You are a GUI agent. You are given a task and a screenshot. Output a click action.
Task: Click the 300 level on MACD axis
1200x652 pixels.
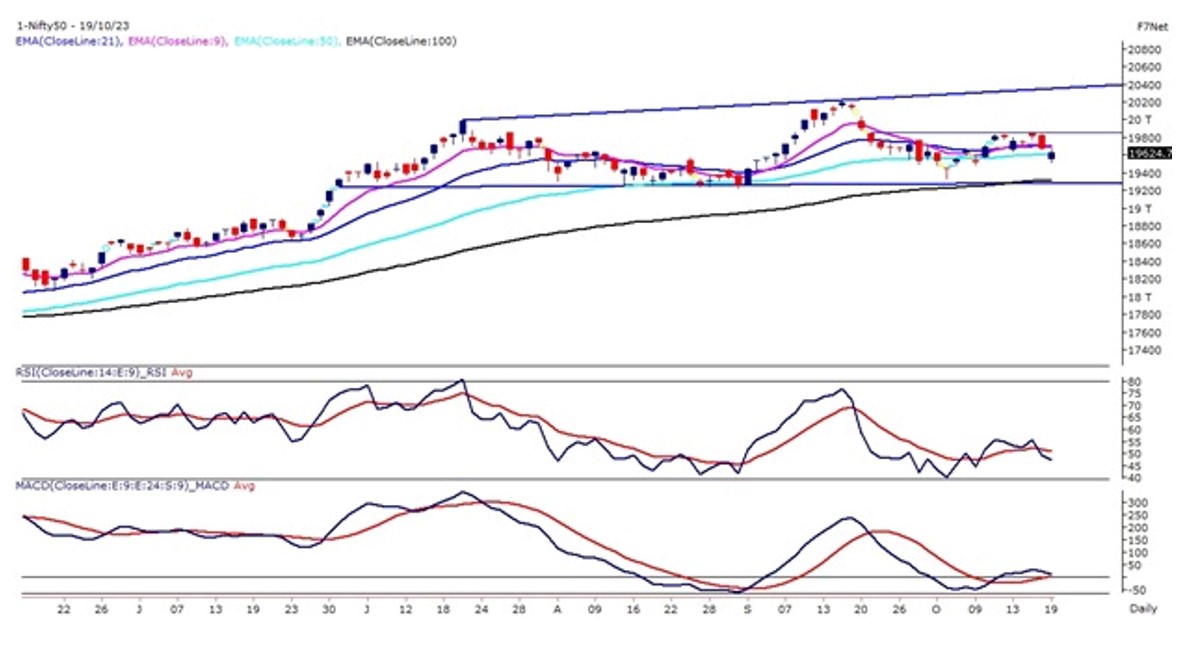pyautogui.click(x=1139, y=503)
